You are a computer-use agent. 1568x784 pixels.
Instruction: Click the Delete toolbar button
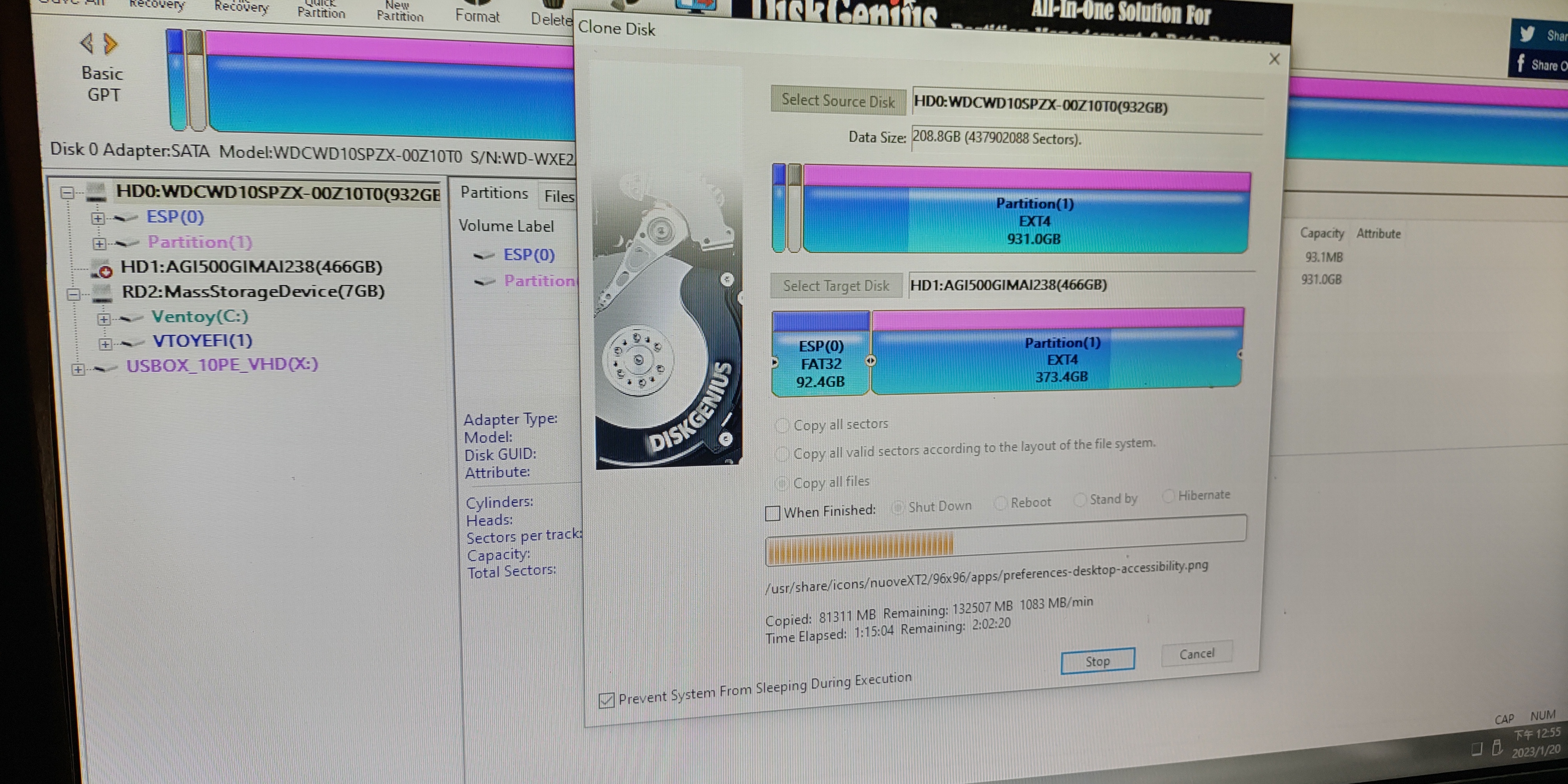[x=551, y=19]
